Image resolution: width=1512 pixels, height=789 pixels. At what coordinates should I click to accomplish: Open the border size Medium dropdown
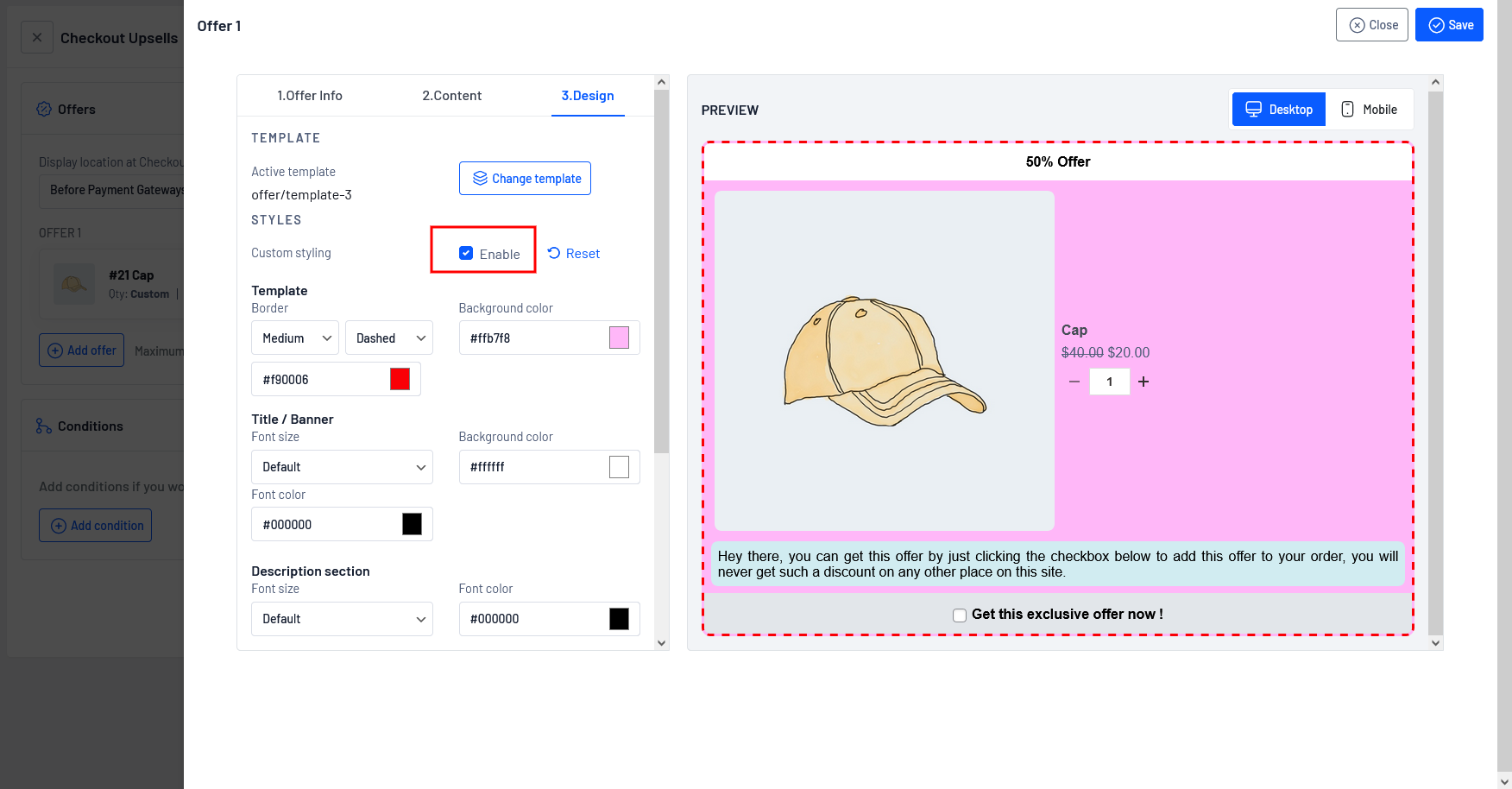(x=295, y=338)
